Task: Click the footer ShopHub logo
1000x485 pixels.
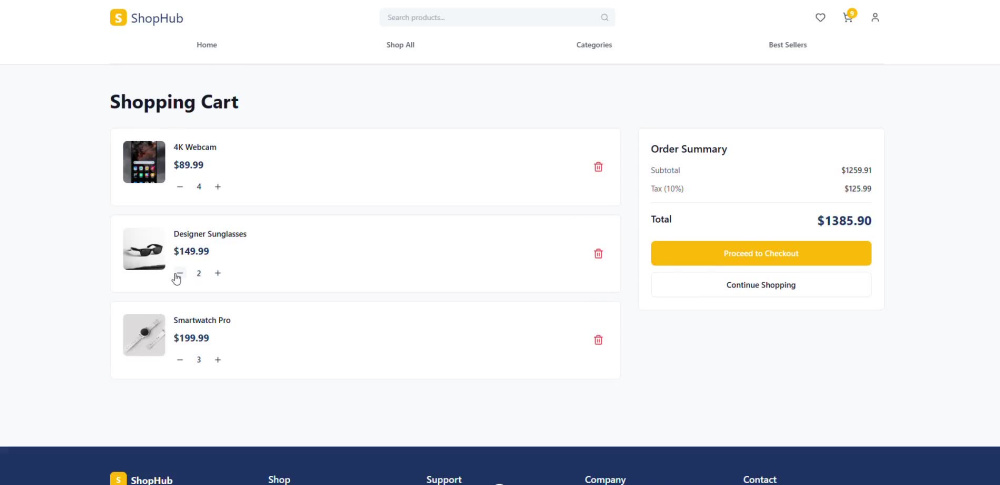Action: 141,480
